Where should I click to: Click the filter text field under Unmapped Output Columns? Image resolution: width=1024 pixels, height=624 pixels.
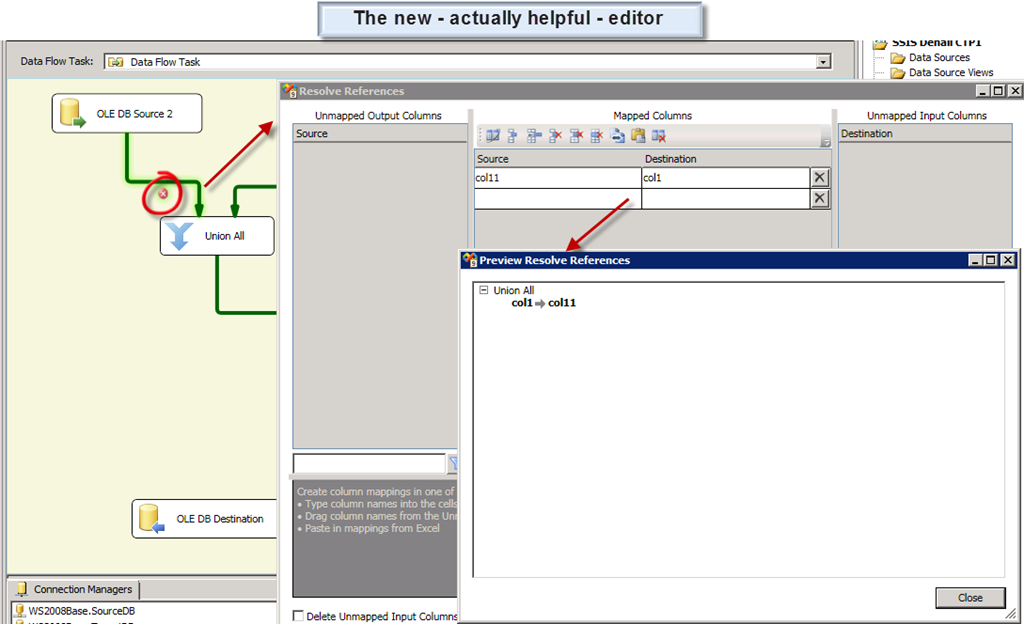point(369,463)
